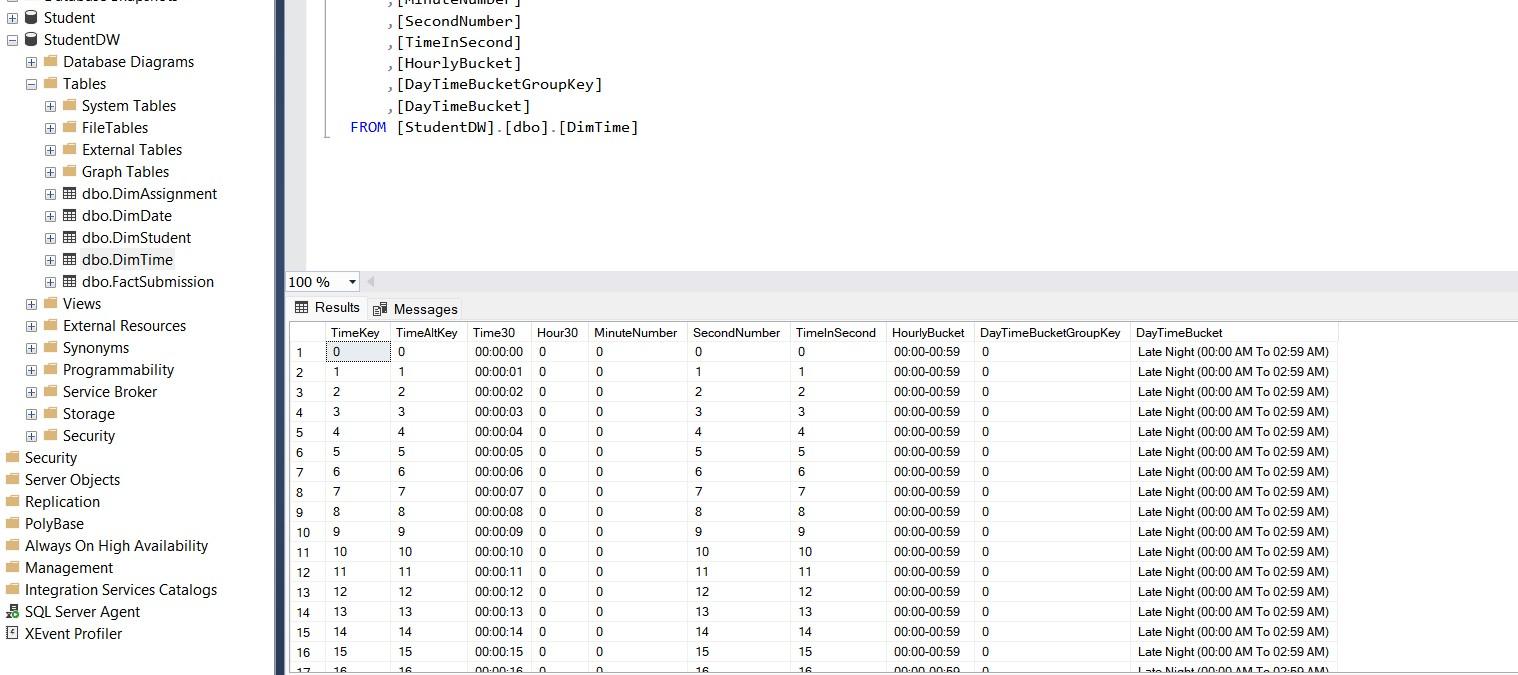Click the StudentDW database icon

(x=30, y=39)
